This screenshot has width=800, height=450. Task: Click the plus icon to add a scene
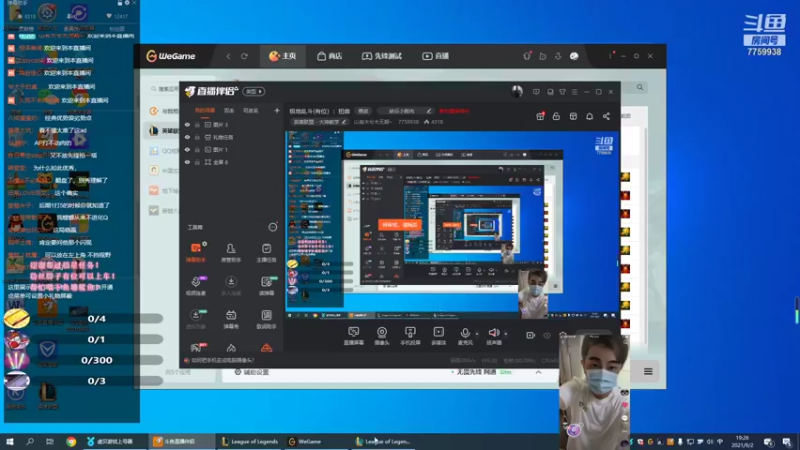[x=277, y=110]
